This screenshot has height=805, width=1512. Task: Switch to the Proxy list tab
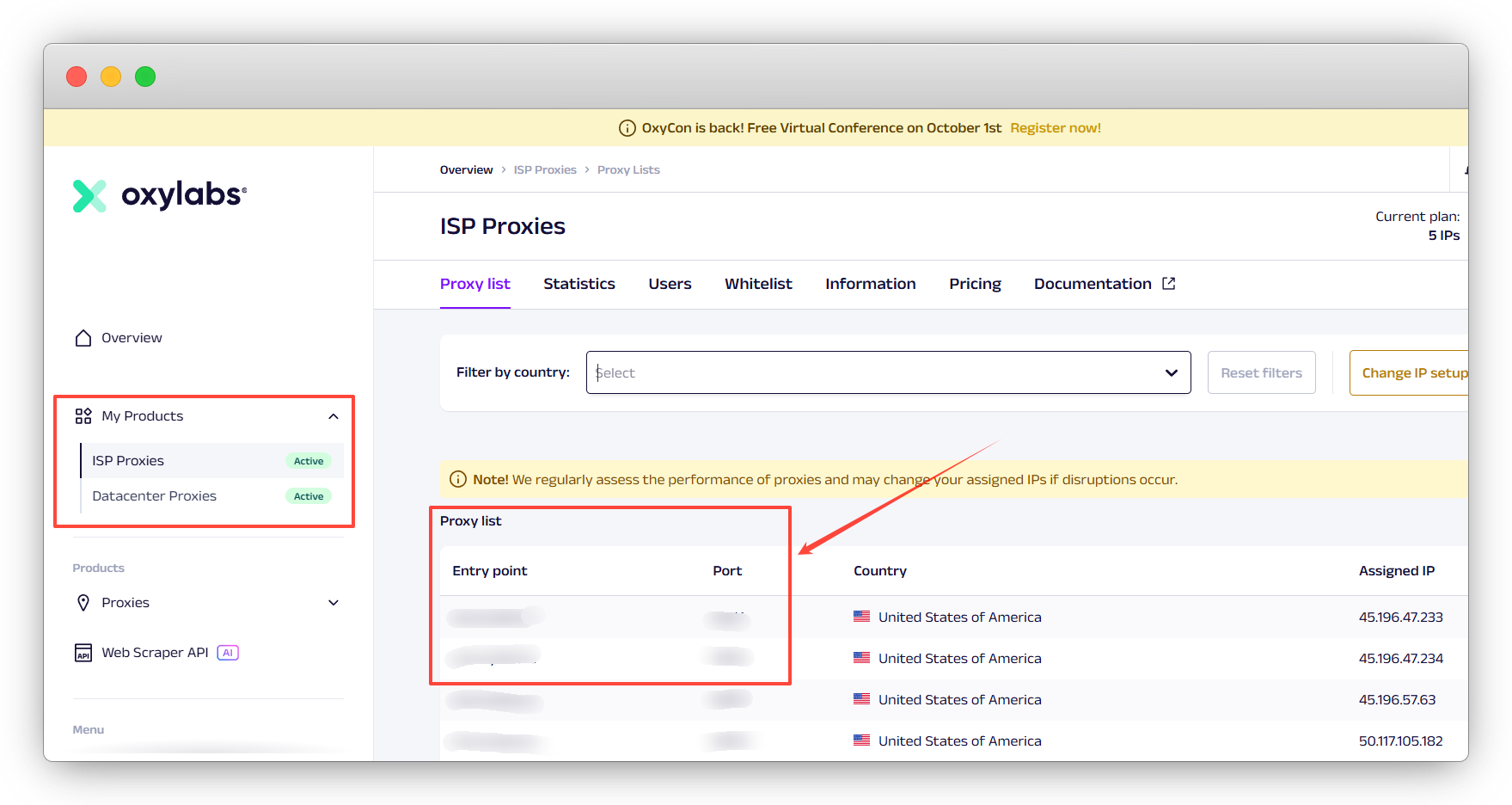coord(475,284)
